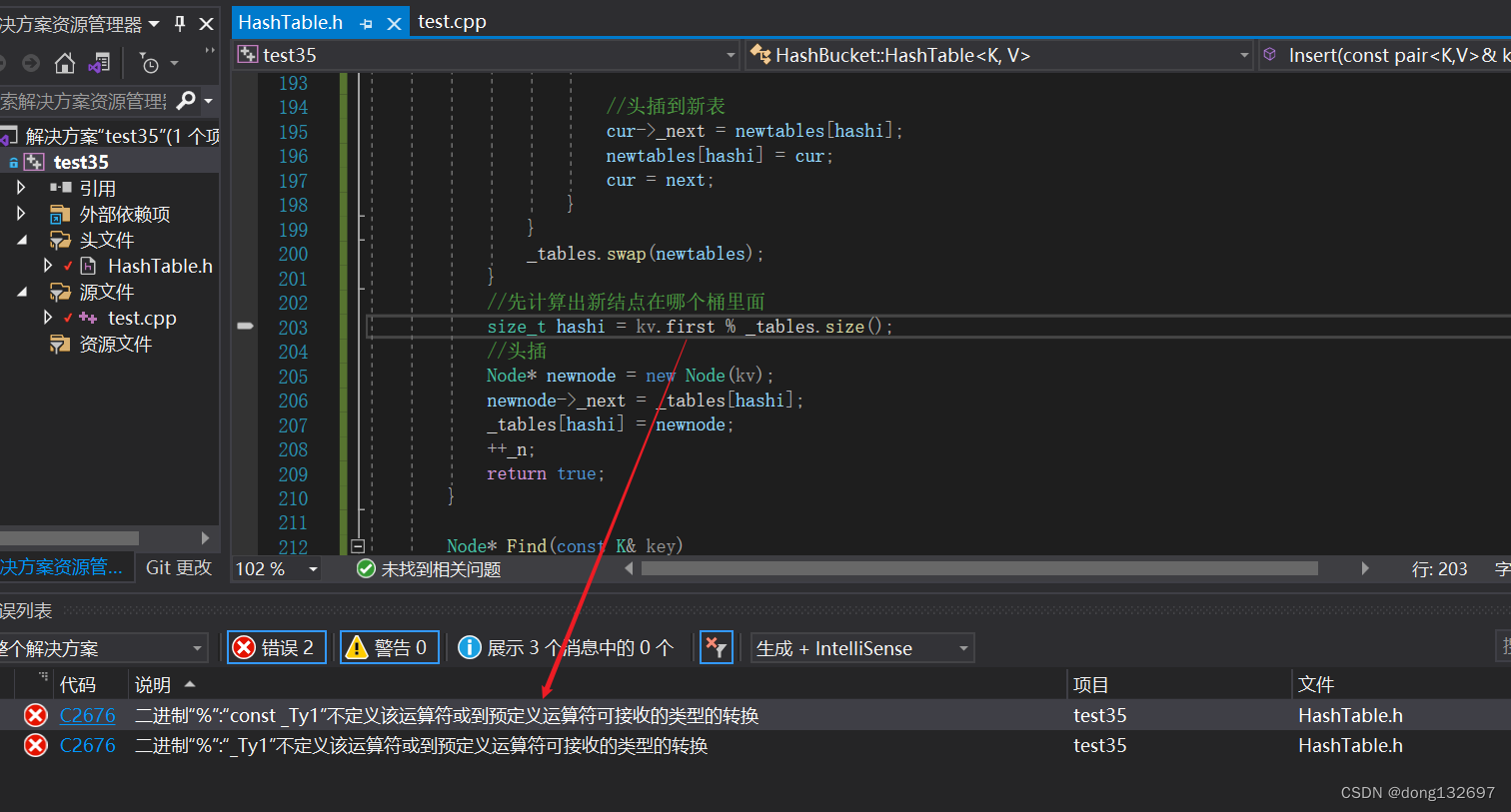Sort error list by 说明 column
Image resolution: width=1511 pixels, height=812 pixels.
[x=153, y=684]
